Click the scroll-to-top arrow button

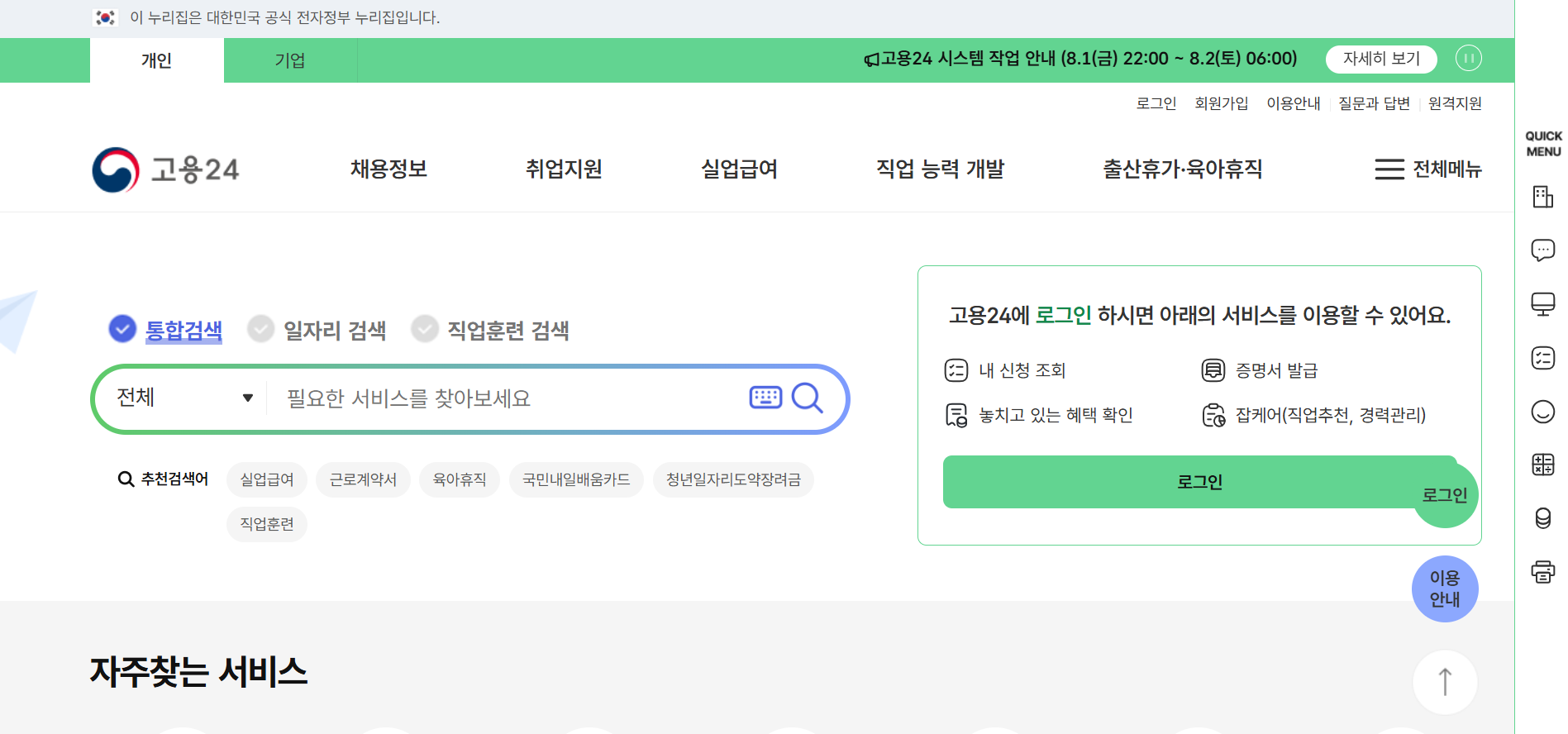(1445, 682)
